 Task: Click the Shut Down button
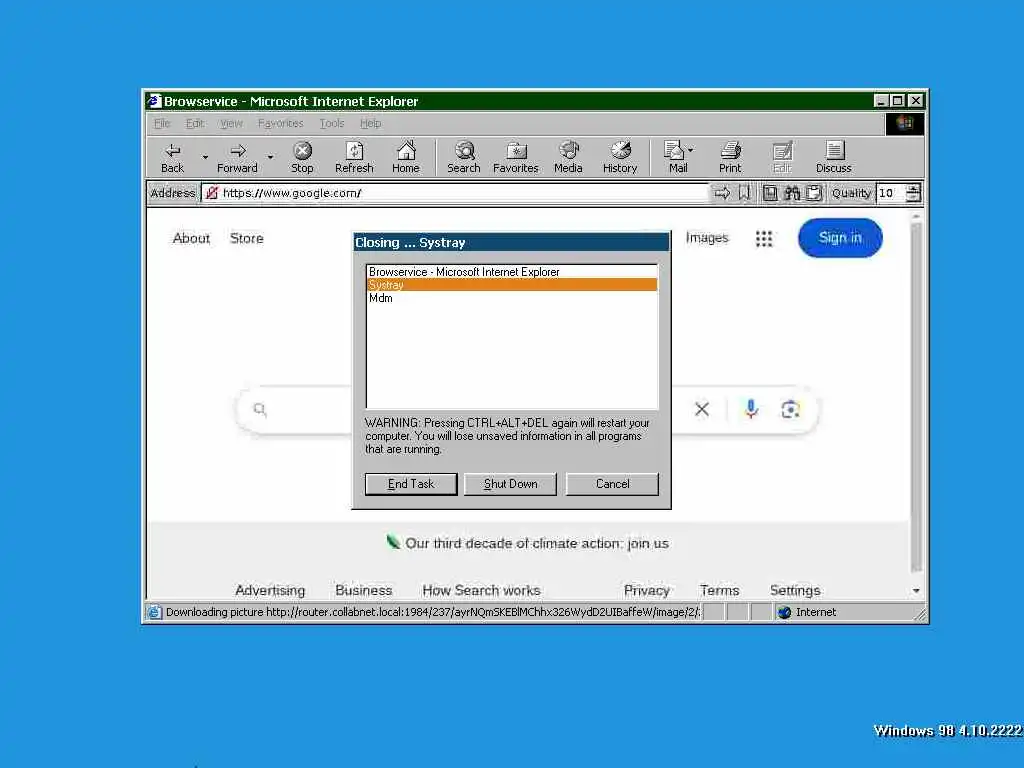coord(510,484)
